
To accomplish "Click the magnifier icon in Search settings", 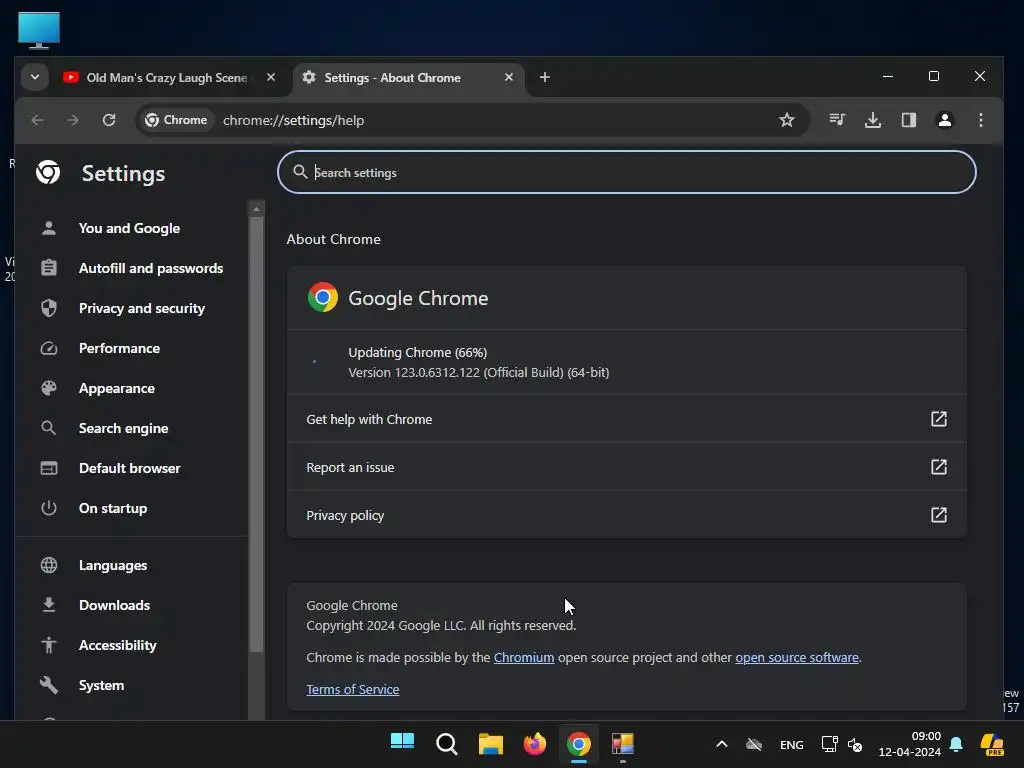I will [x=300, y=172].
